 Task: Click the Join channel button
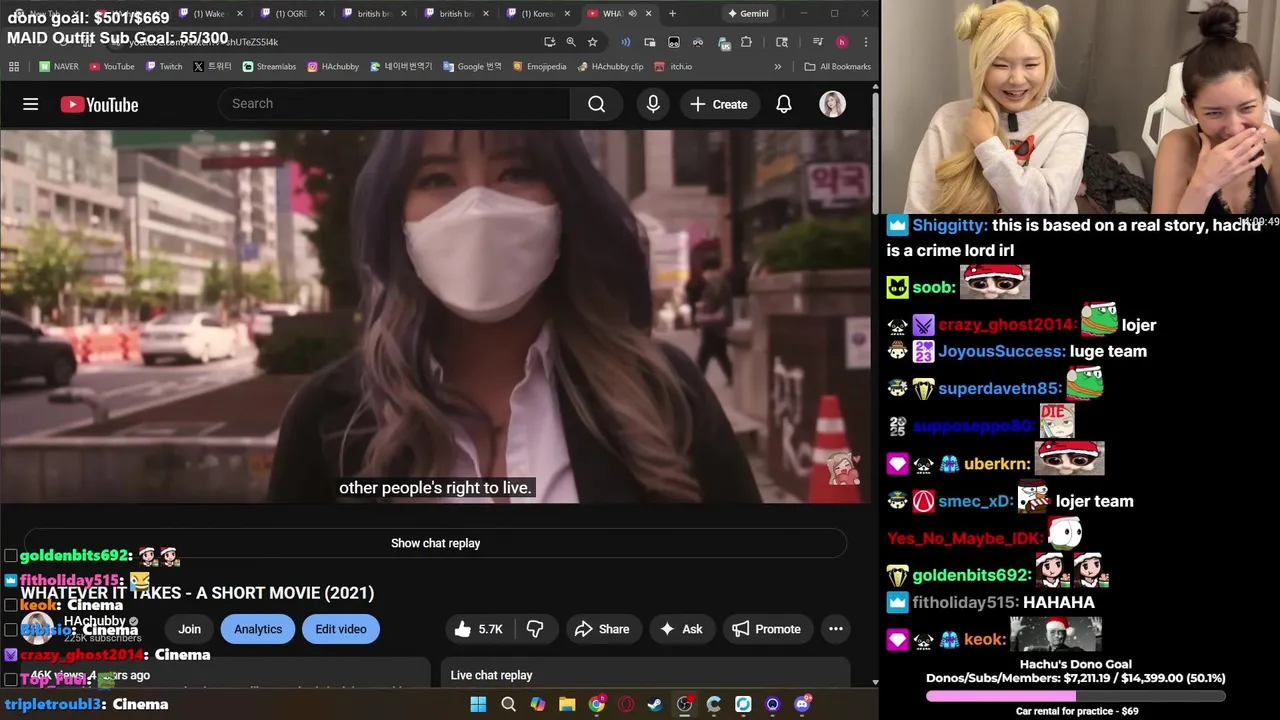coord(189,629)
